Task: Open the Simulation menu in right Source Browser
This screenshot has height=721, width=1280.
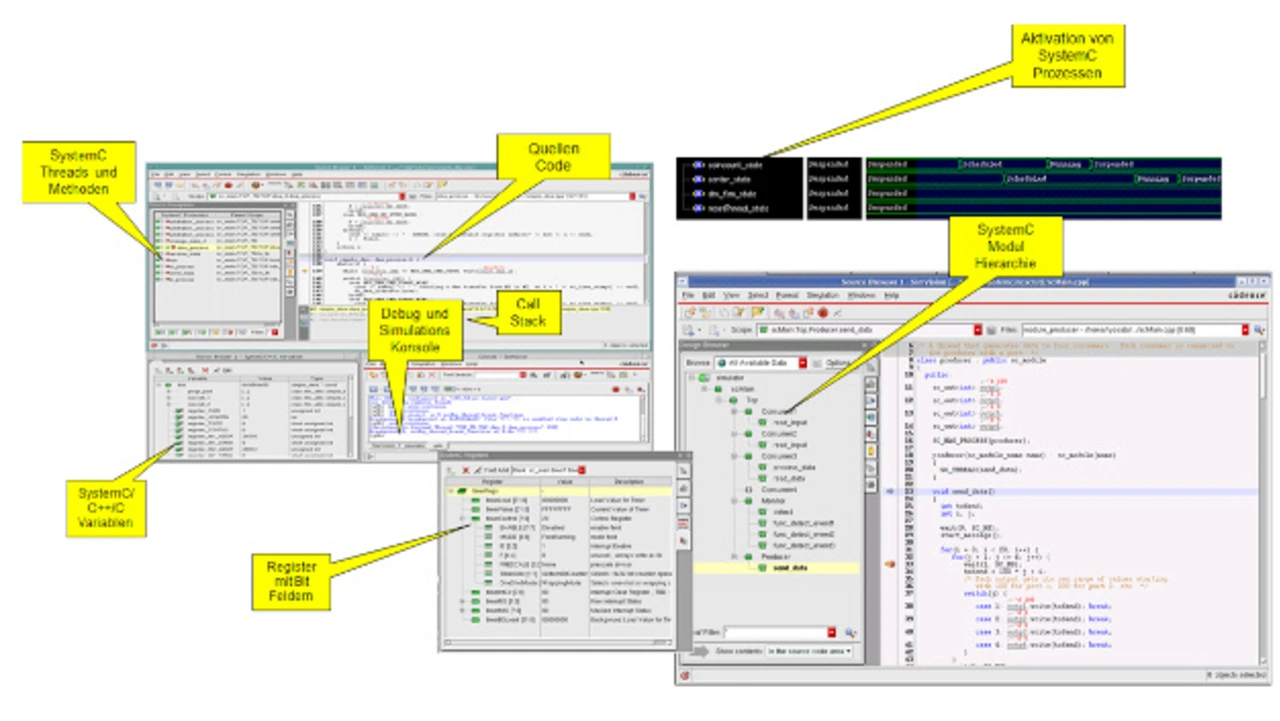Action: click(x=822, y=296)
